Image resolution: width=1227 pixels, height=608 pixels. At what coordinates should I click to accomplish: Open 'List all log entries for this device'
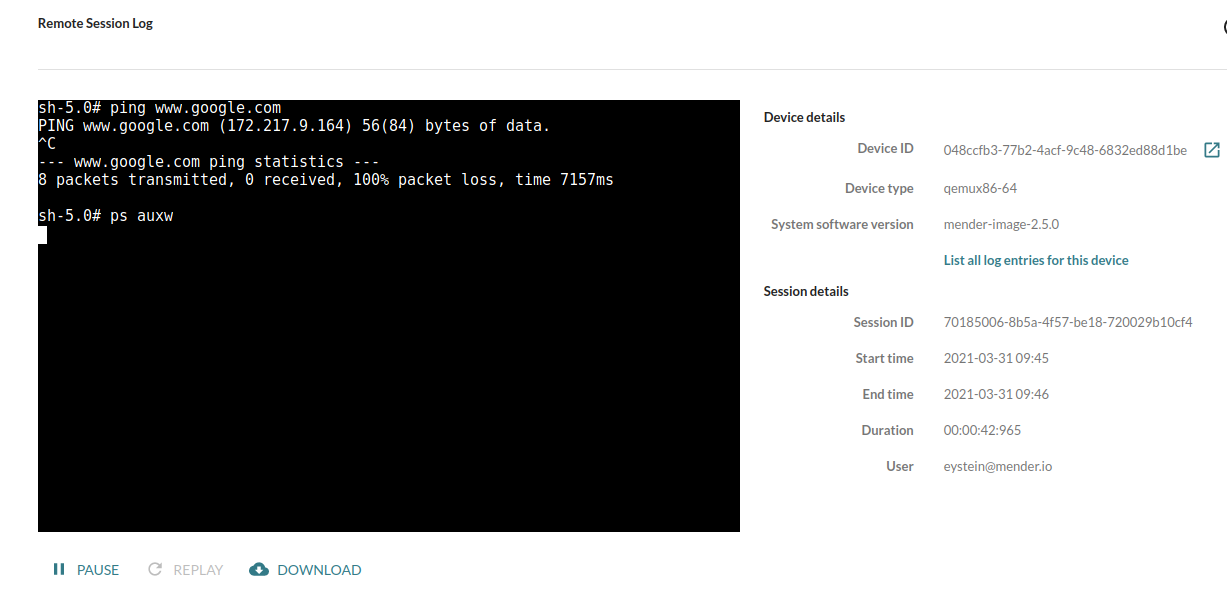click(1036, 259)
